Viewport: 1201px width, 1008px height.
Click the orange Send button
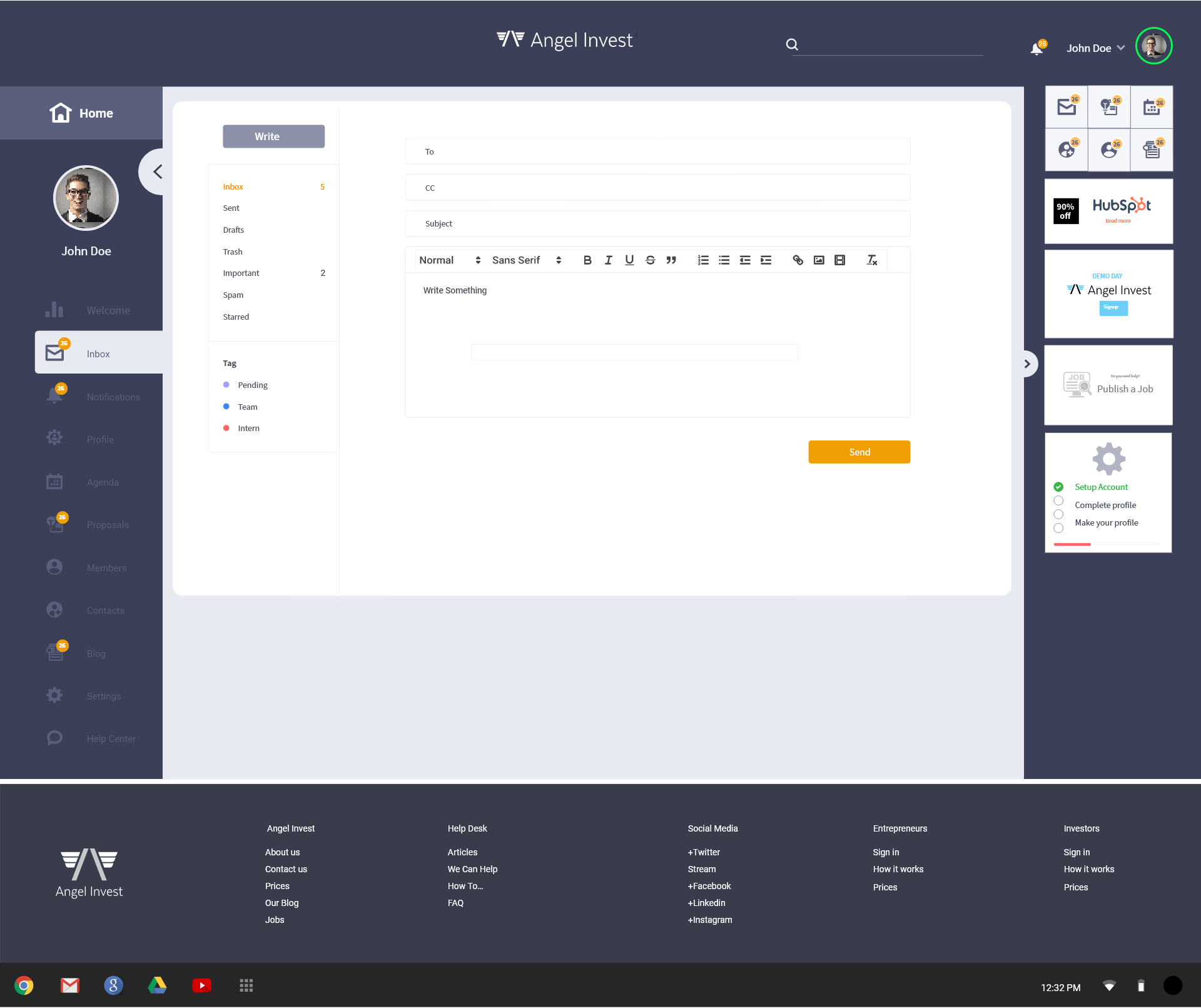pyautogui.click(x=859, y=452)
